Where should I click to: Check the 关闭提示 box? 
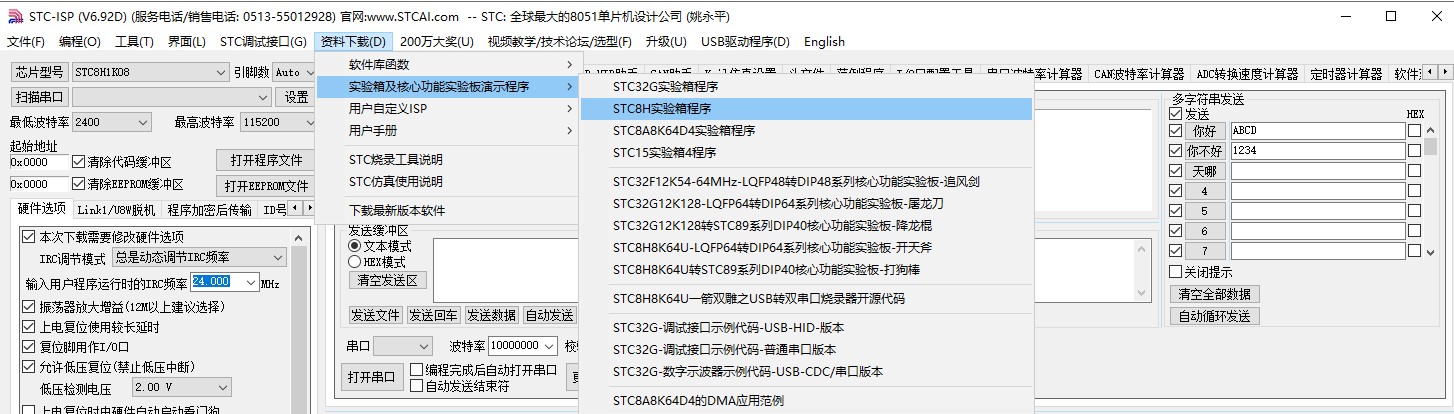1175,271
